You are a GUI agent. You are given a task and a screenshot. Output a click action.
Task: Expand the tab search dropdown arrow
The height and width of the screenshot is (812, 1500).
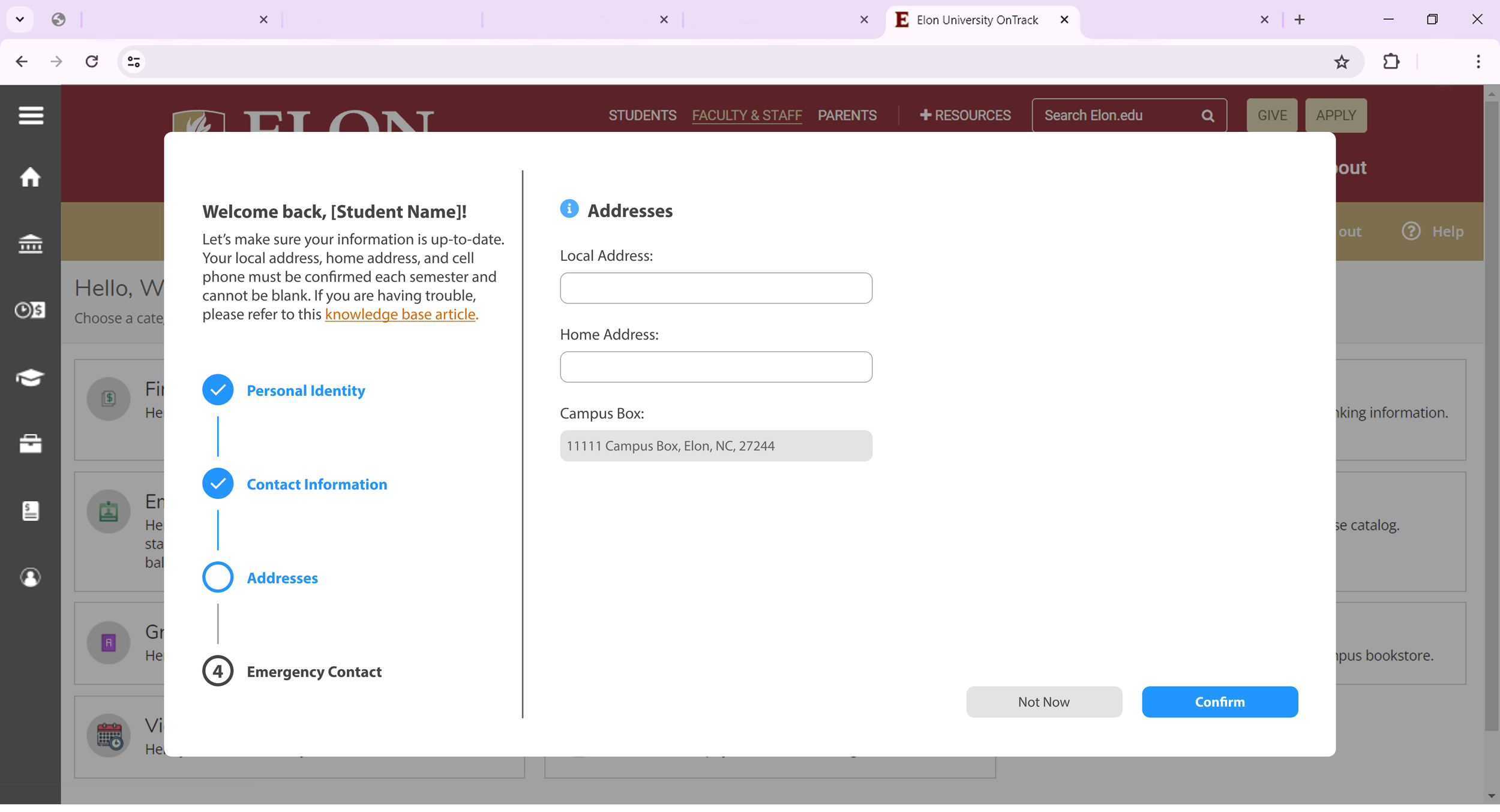pyautogui.click(x=20, y=19)
